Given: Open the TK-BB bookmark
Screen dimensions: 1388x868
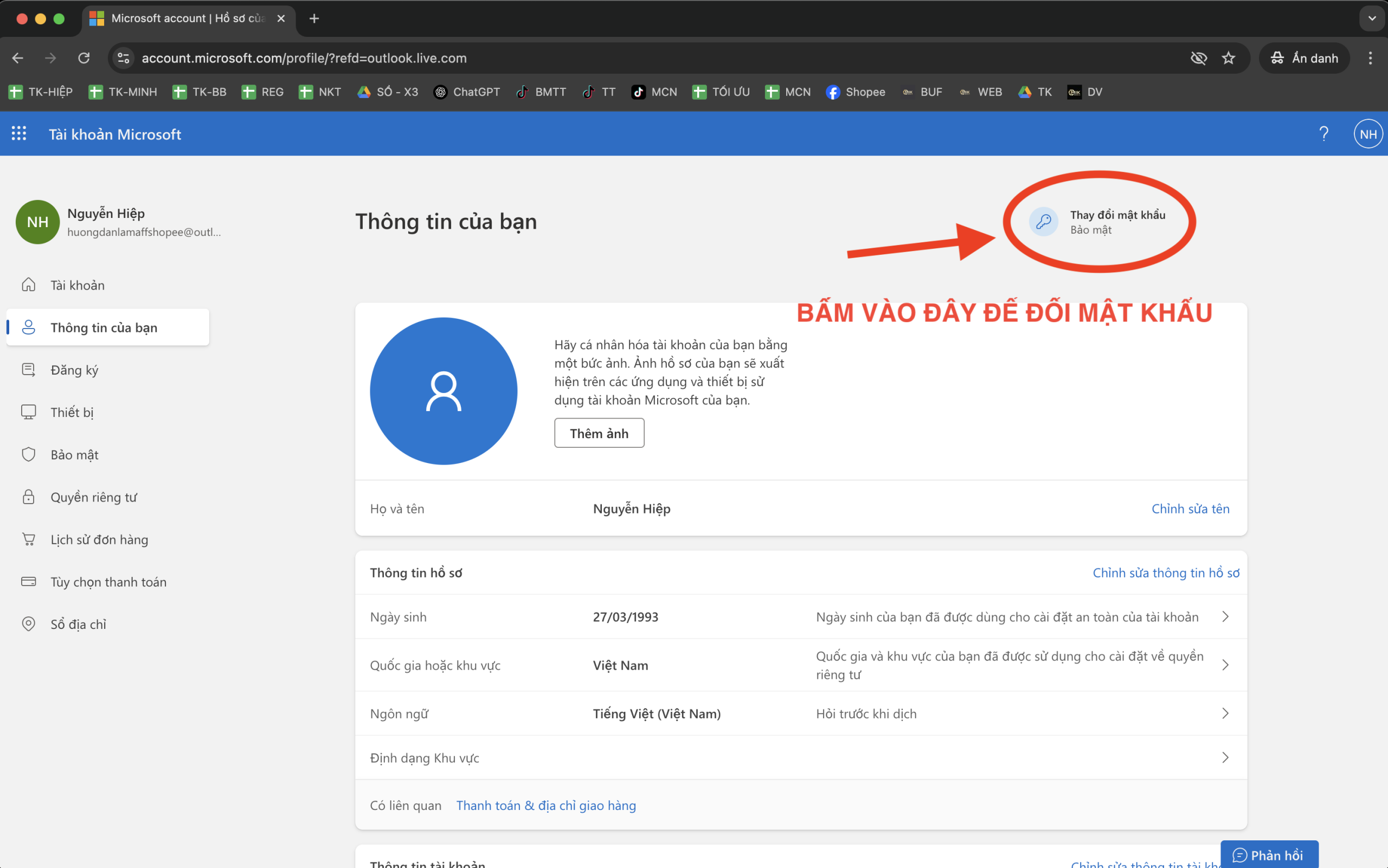Looking at the screenshot, I should click(200, 92).
